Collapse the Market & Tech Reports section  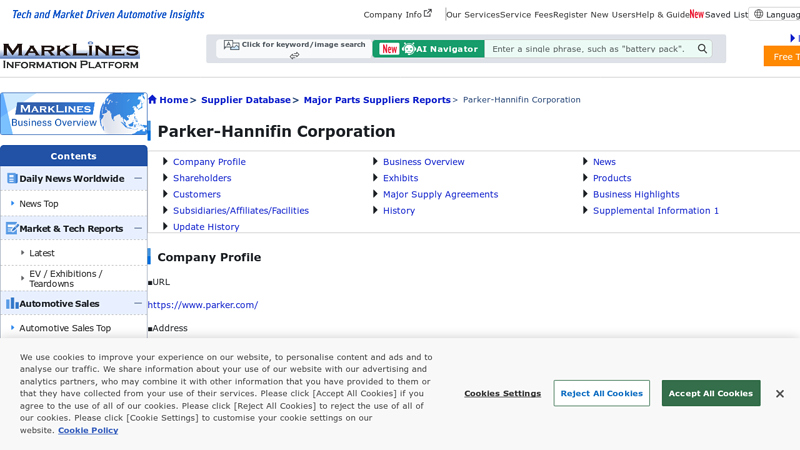pos(138,229)
